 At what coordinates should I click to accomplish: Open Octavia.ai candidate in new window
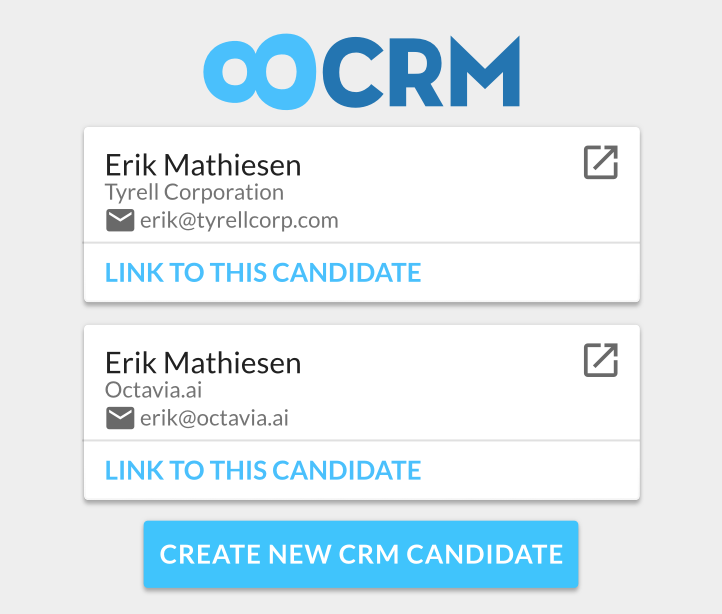(x=601, y=360)
